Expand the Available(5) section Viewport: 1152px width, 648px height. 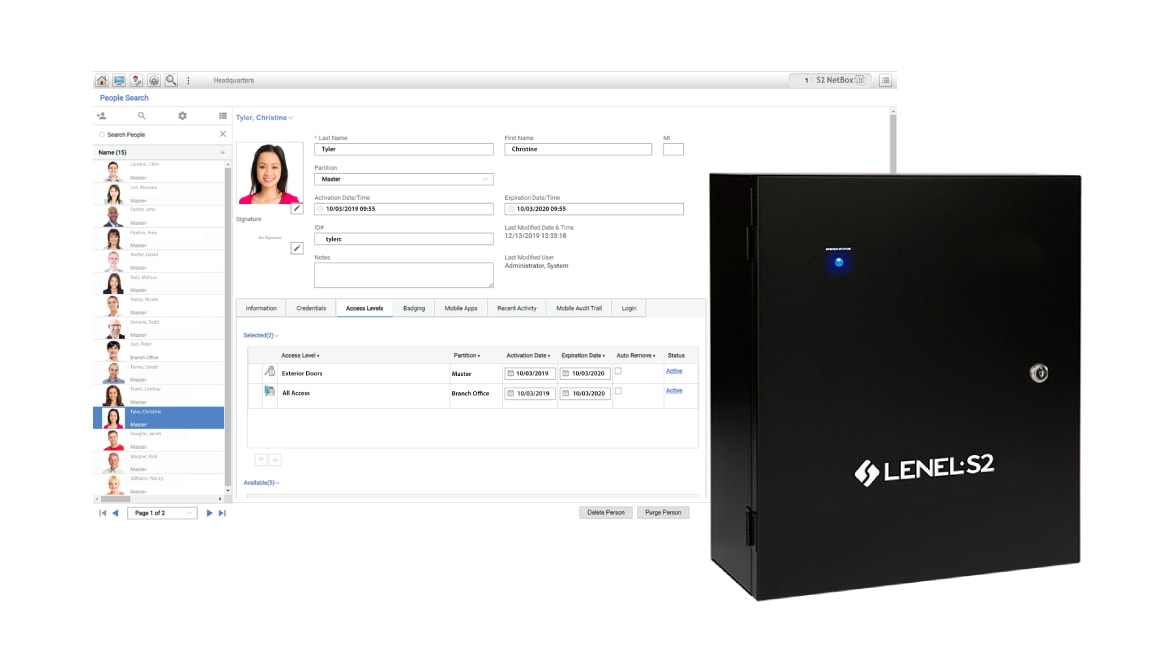(x=261, y=482)
